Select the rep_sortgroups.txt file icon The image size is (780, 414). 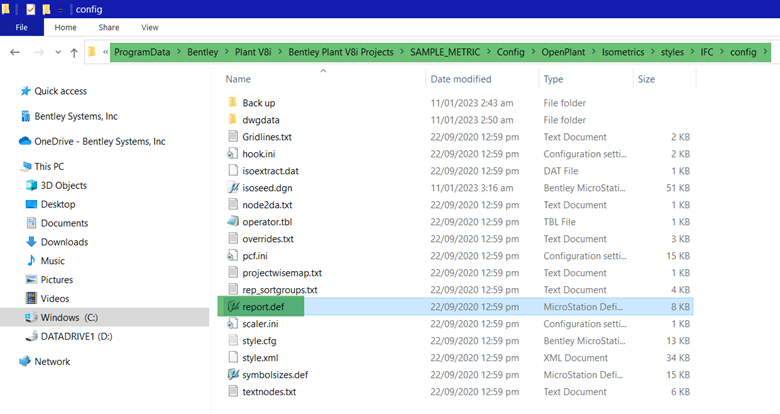click(232, 290)
